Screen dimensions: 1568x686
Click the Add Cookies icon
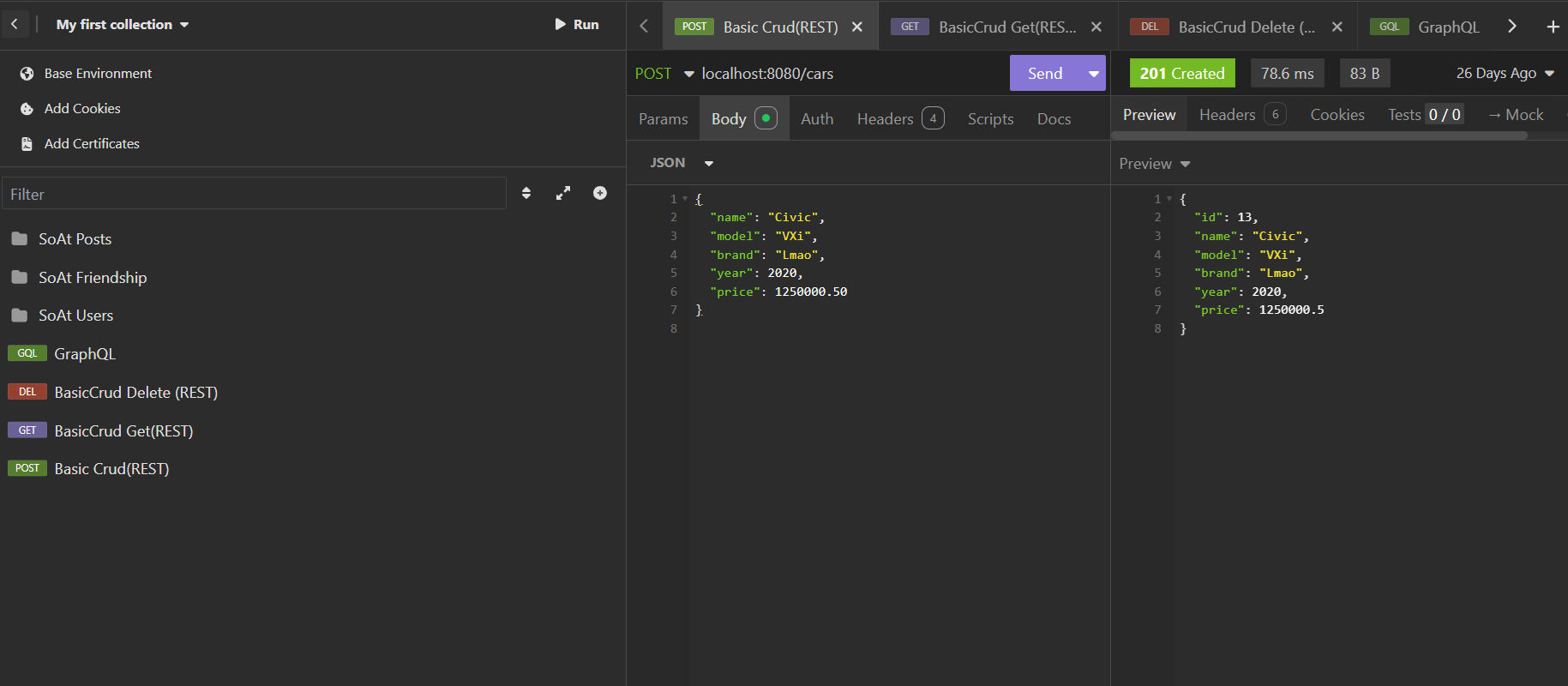[27, 109]
